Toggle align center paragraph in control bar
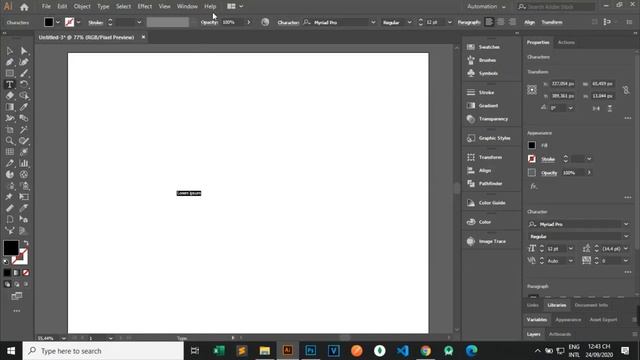 [500, 22]
